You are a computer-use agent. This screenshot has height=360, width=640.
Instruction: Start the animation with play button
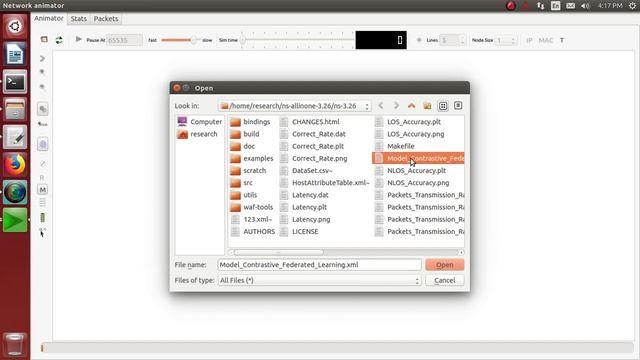[78, 39]
